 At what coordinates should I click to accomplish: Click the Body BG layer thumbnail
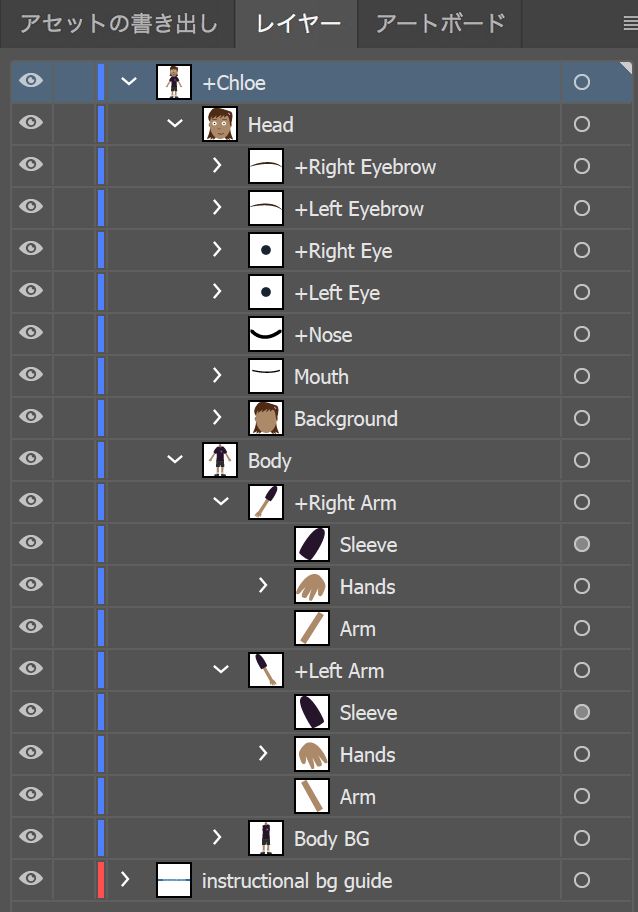point(264,838)
